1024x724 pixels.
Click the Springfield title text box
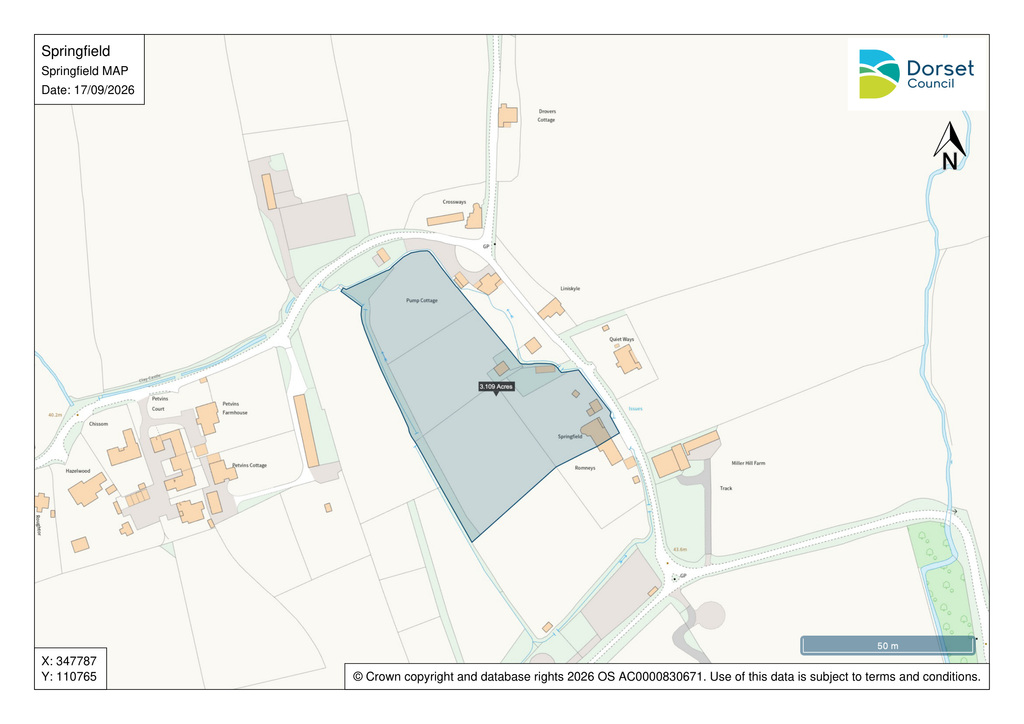[x=89, y=70]
